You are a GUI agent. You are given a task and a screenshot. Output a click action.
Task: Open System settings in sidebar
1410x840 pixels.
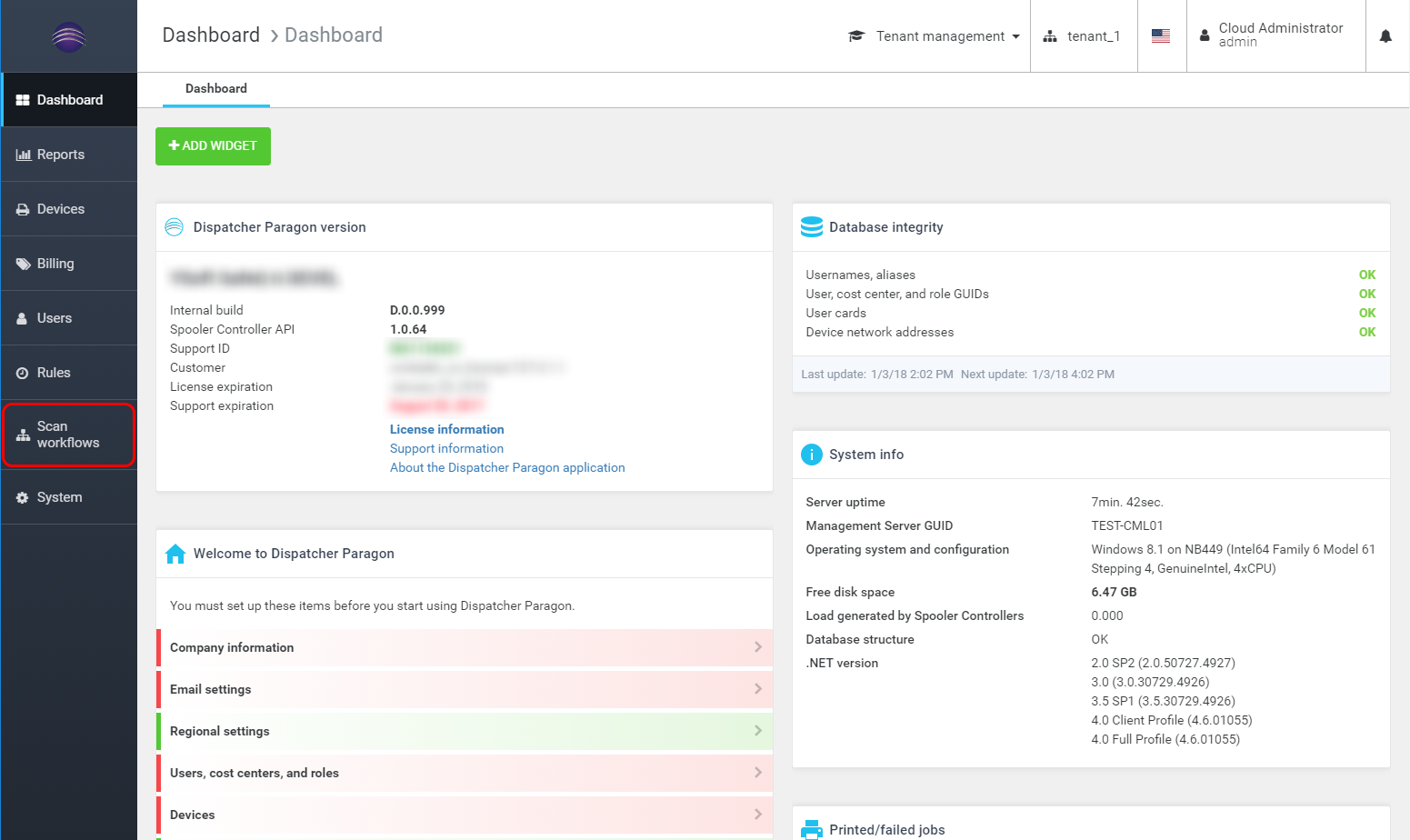(x=60, y=497)
